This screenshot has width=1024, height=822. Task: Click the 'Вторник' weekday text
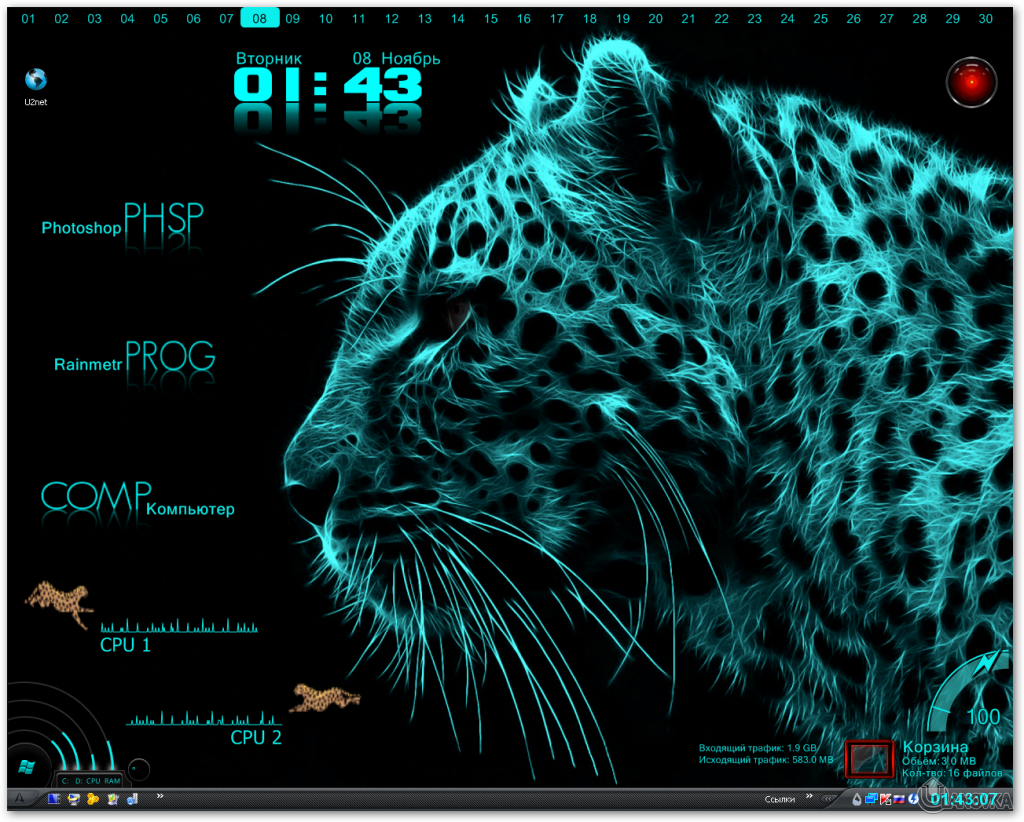pos(268,58)
